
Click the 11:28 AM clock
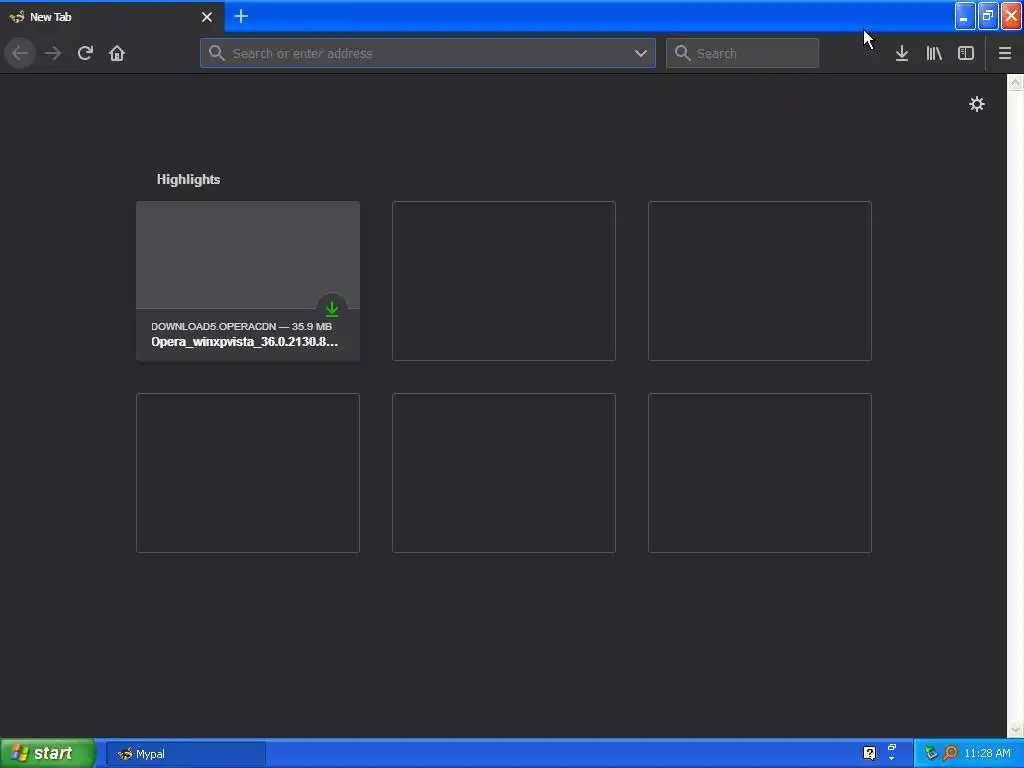pyautogui.click(x=987, y=753)
